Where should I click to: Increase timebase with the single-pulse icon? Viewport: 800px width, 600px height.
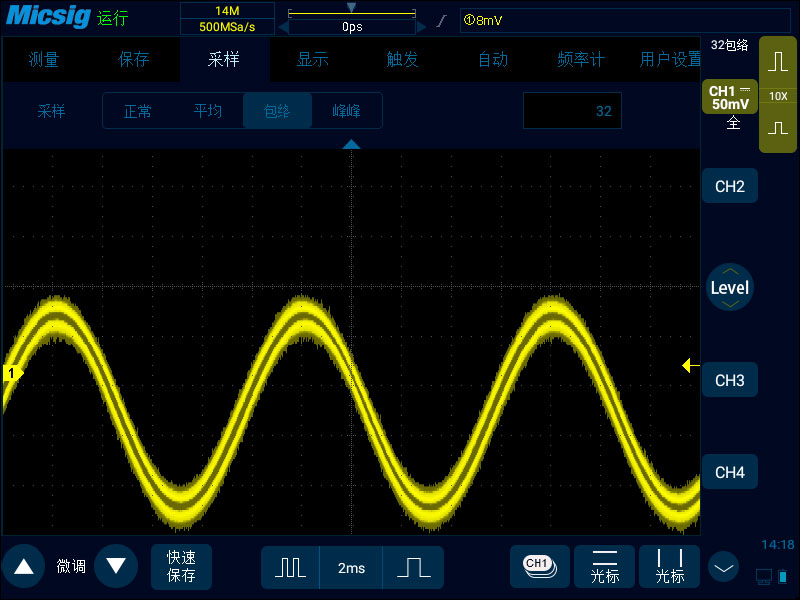point(413,567)
